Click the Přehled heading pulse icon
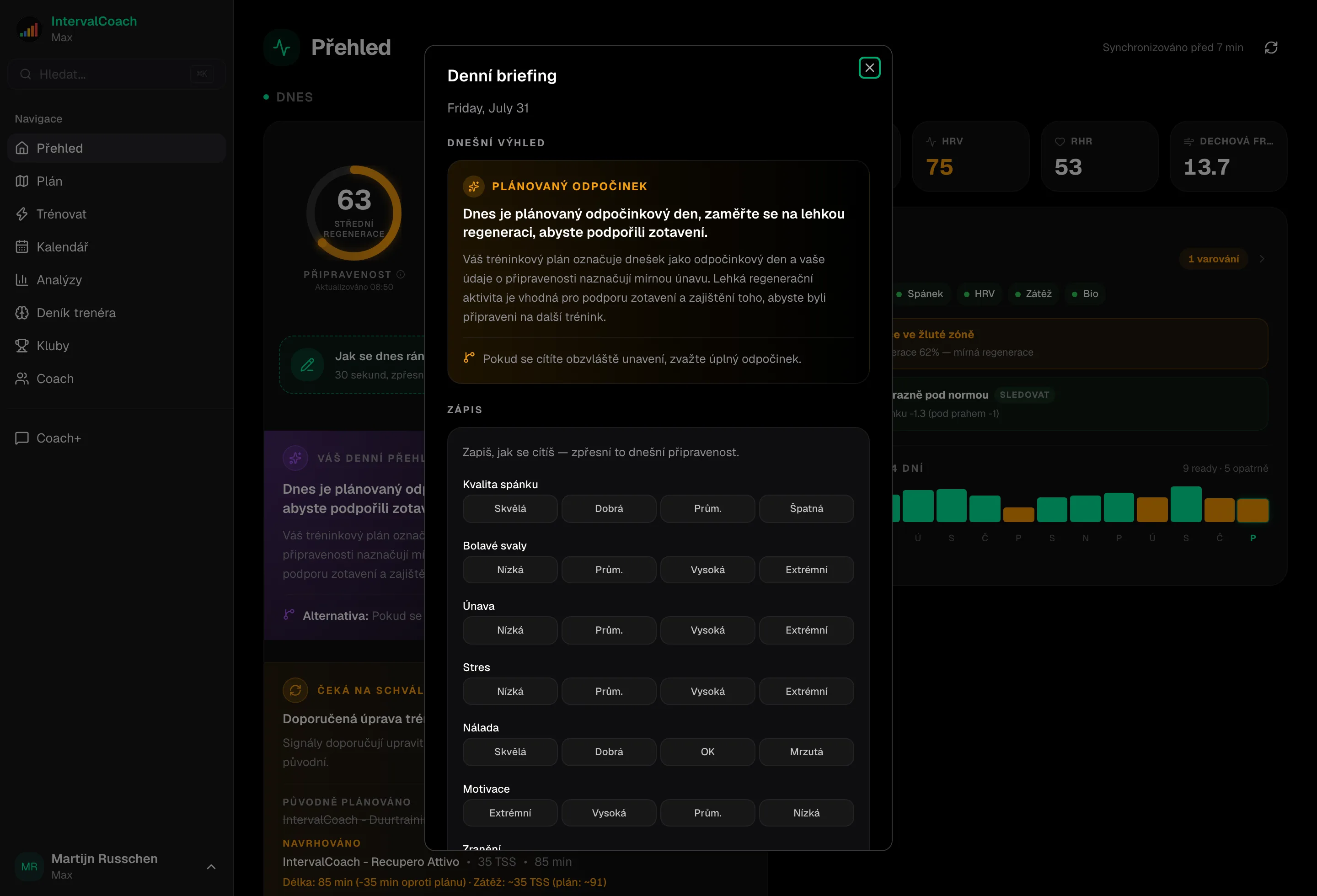1317x896 pixels. pos(282,48)
